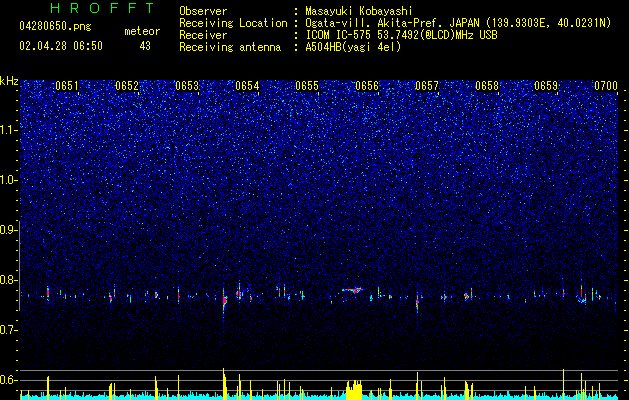629x400 pixels.
Task: Click the 0.8 kHz axis label
Action: pyautogui.click(x=8, y=280)
